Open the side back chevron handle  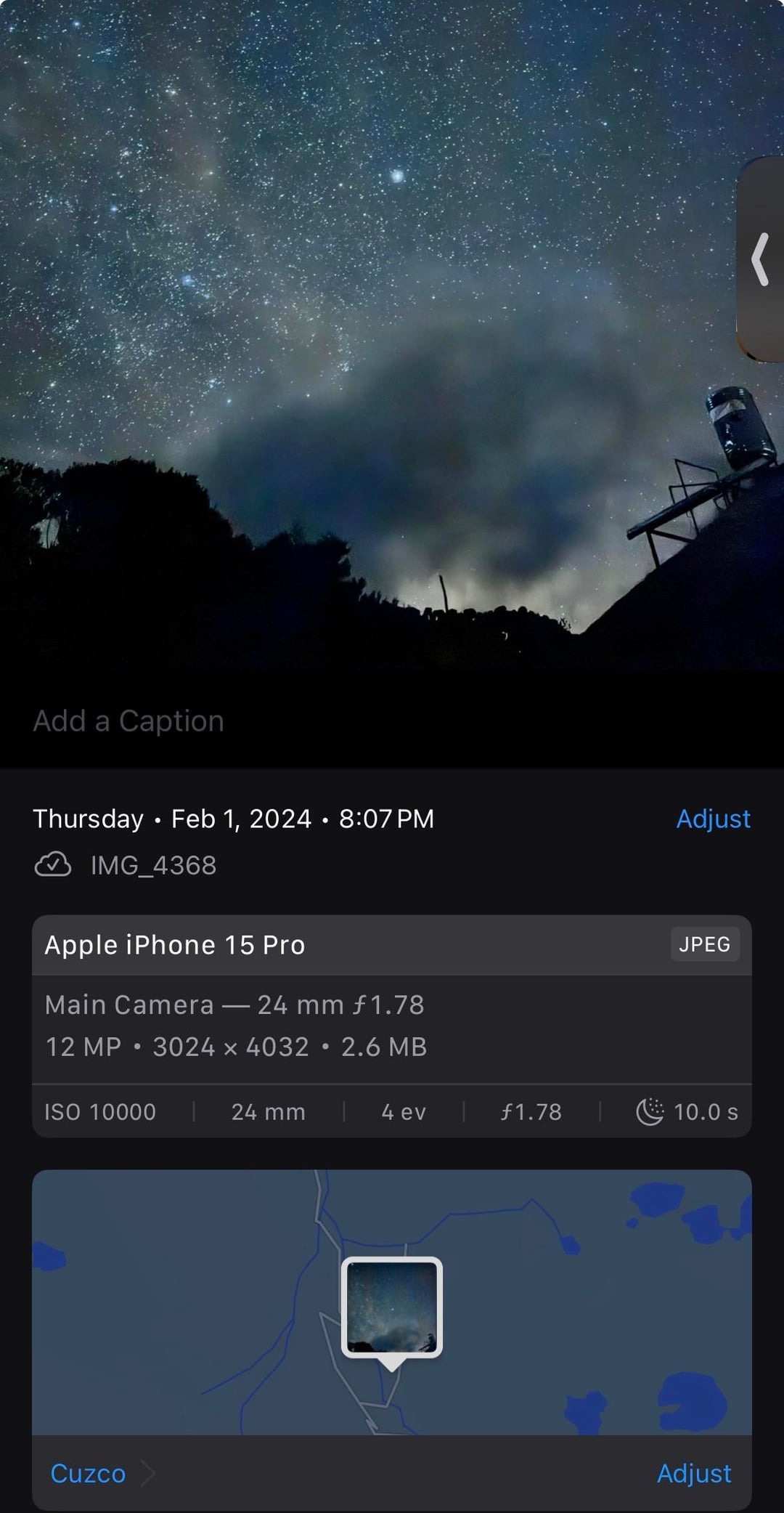coord(760,259)
